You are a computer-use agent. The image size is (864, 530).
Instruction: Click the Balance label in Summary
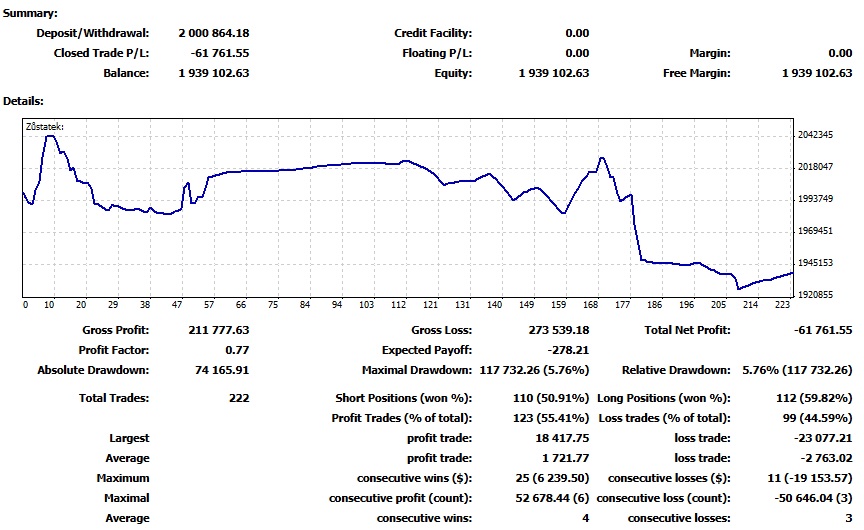tap(126, 73)
